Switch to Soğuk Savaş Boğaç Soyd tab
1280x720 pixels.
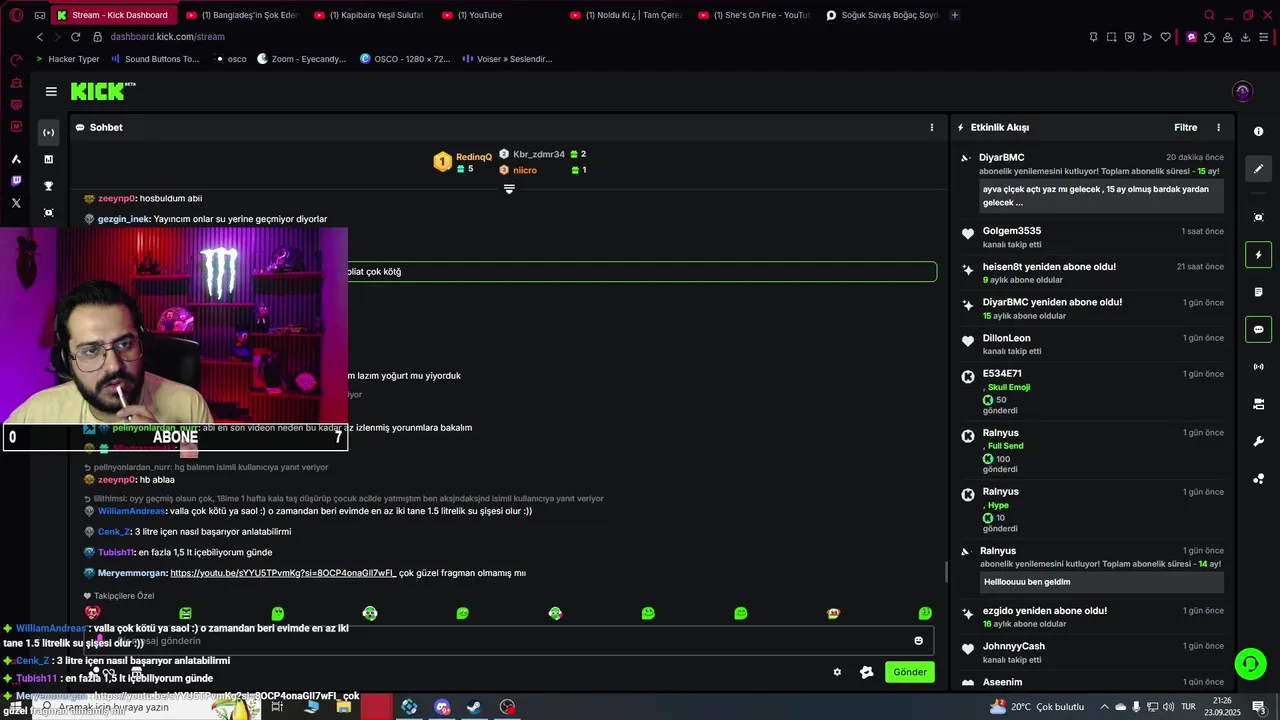tap(883, 15)
